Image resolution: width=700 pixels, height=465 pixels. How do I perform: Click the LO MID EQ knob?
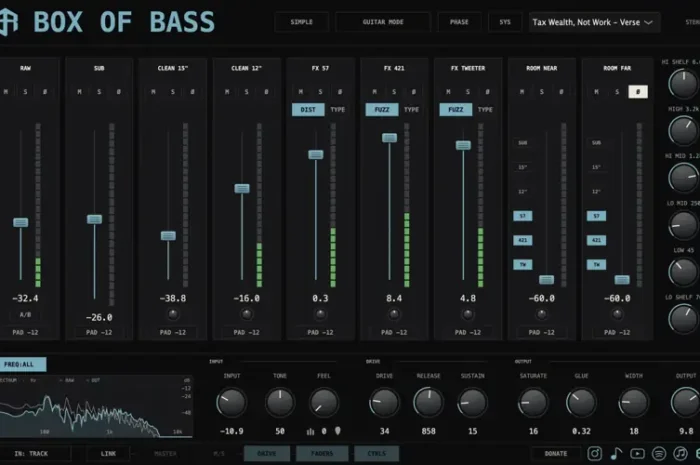click(x=683, y=224)
